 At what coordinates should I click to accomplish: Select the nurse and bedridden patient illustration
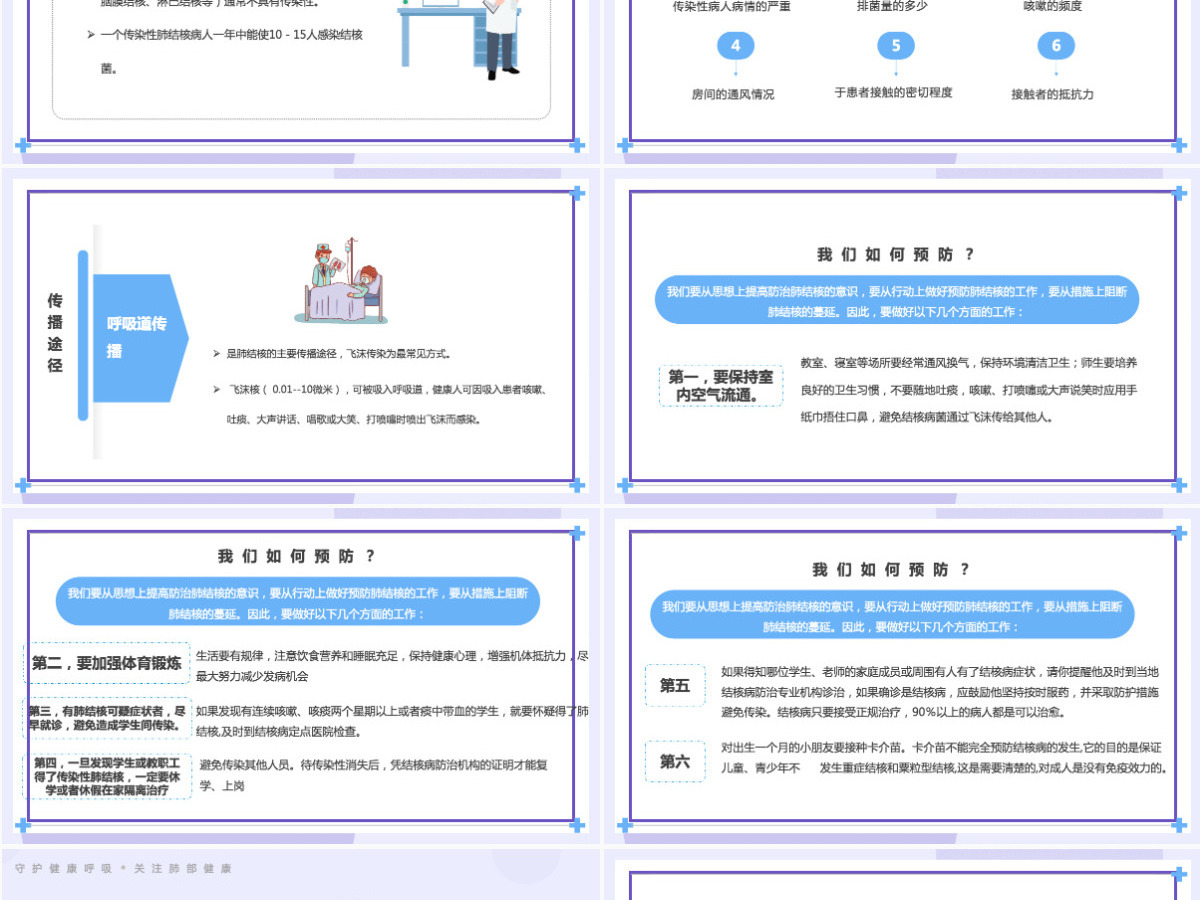click(340, 280)
